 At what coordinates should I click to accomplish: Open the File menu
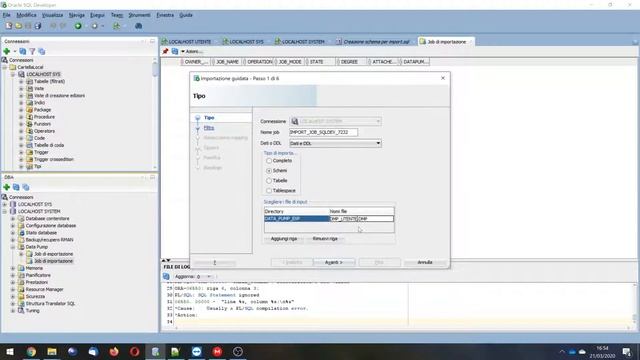coord(7,15)
